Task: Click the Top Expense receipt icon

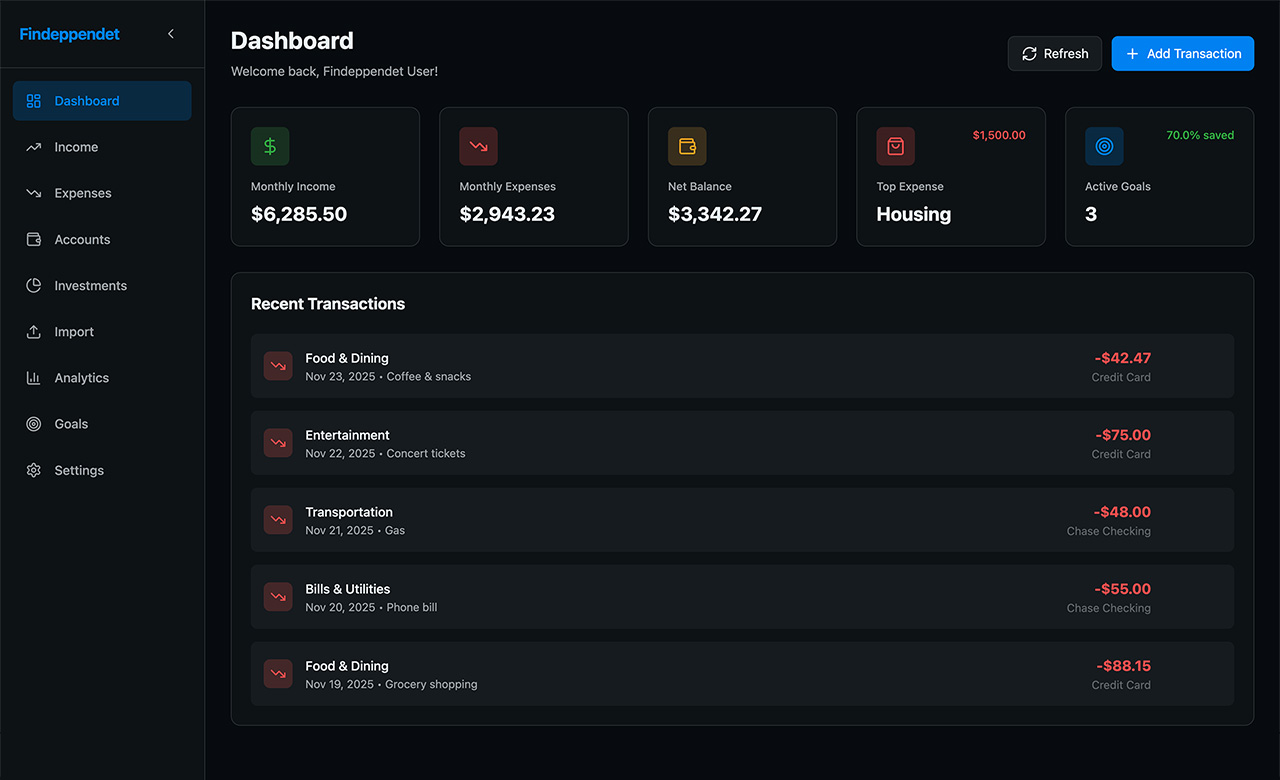Action: point(895,146)
